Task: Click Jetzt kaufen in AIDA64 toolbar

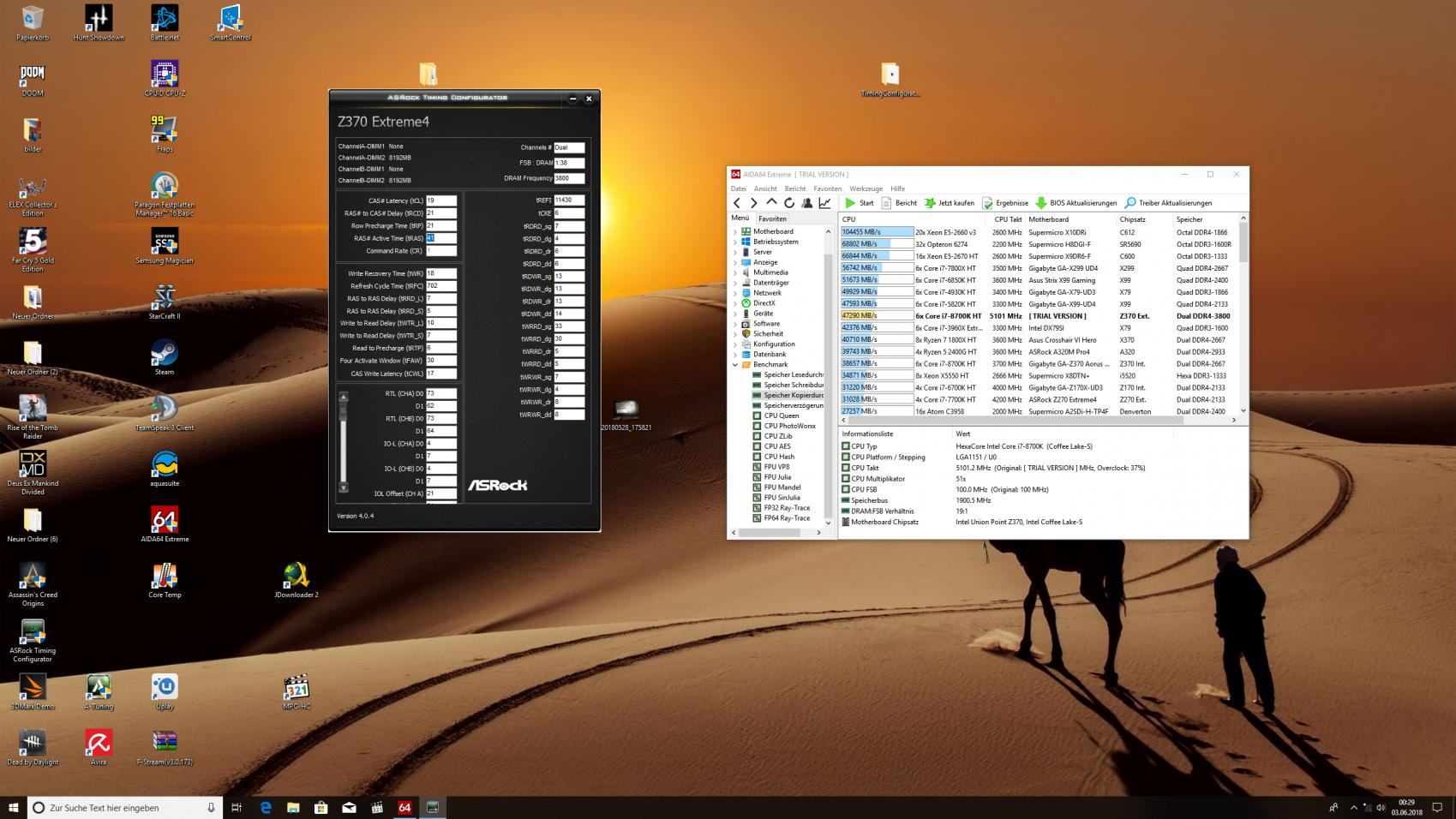Action: tap(949, 203)
